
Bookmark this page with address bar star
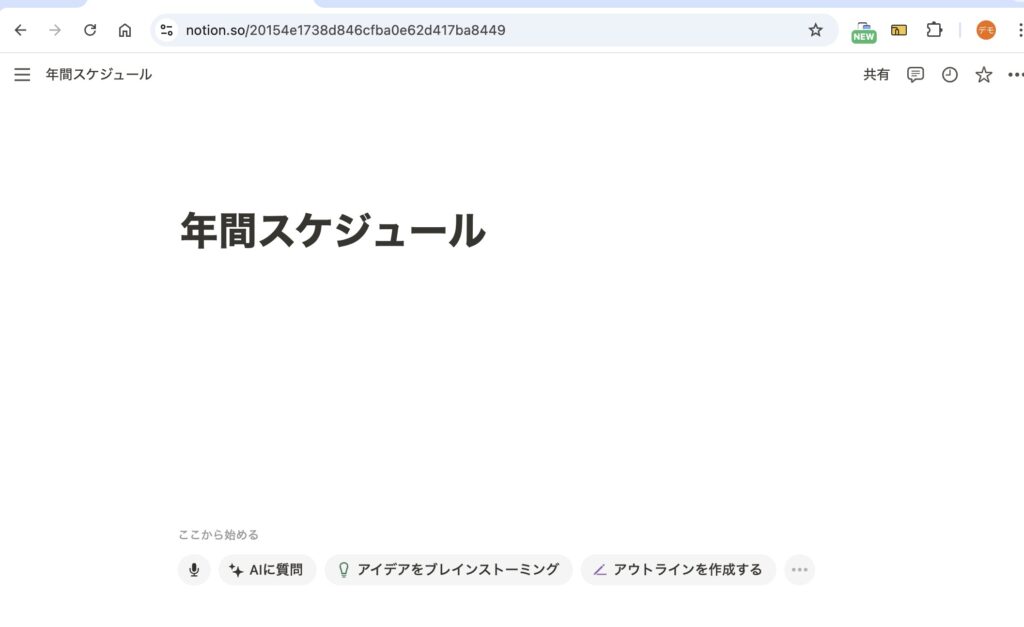(815, 30)
